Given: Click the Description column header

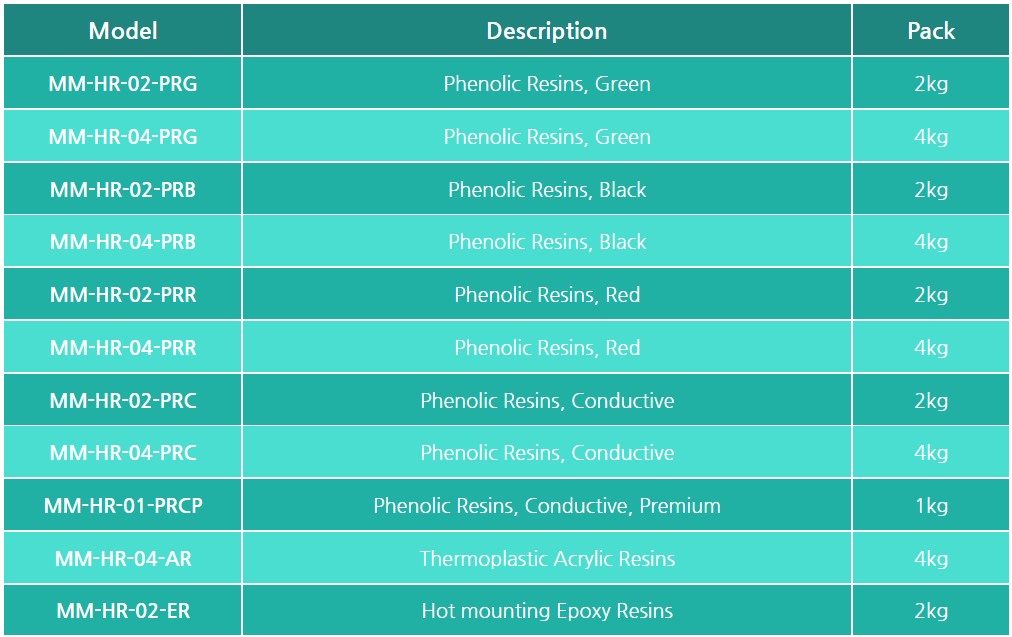Looking at the screenshot, I should tap(547, 30).
